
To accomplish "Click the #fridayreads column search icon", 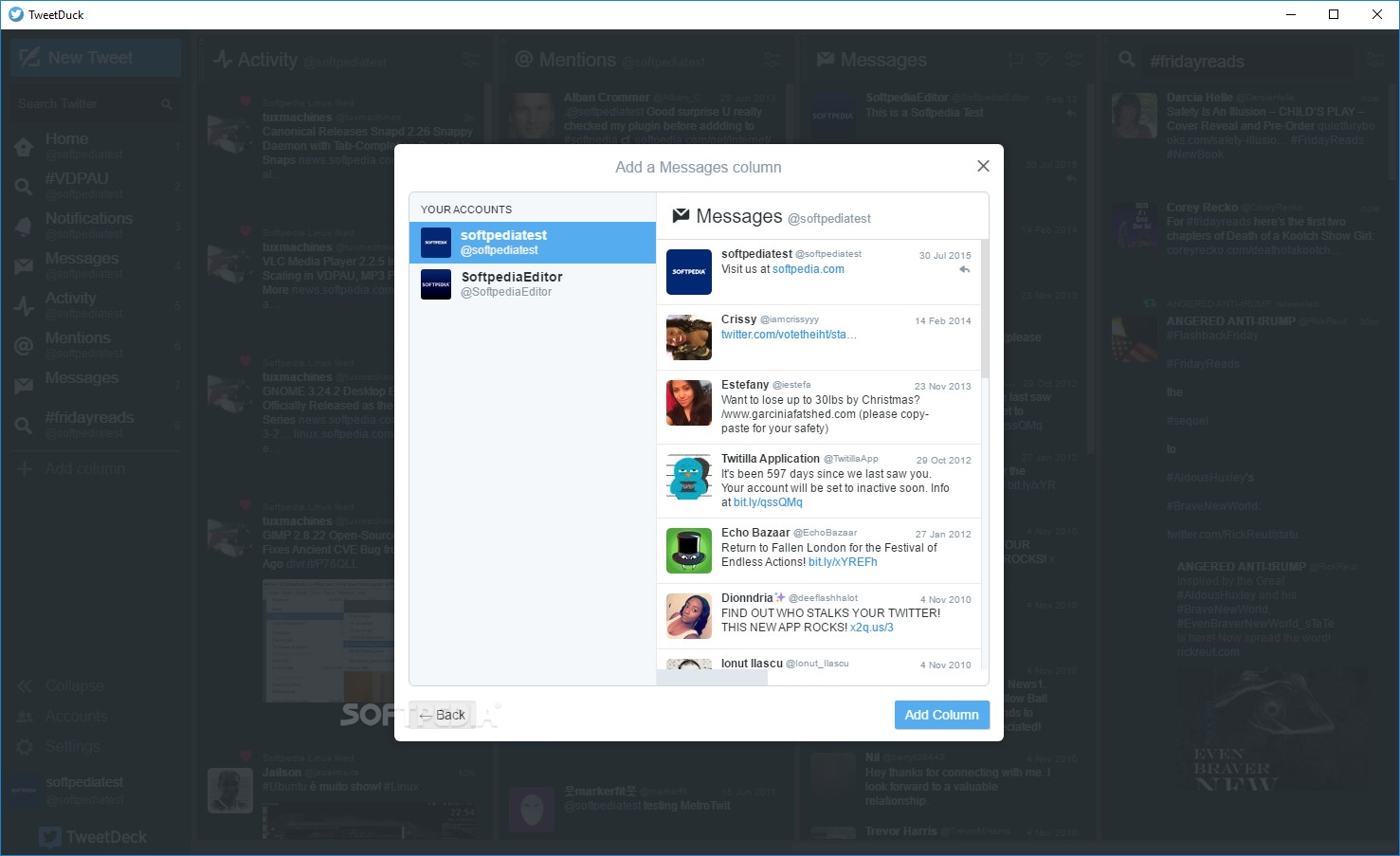I will (1127, 59).
